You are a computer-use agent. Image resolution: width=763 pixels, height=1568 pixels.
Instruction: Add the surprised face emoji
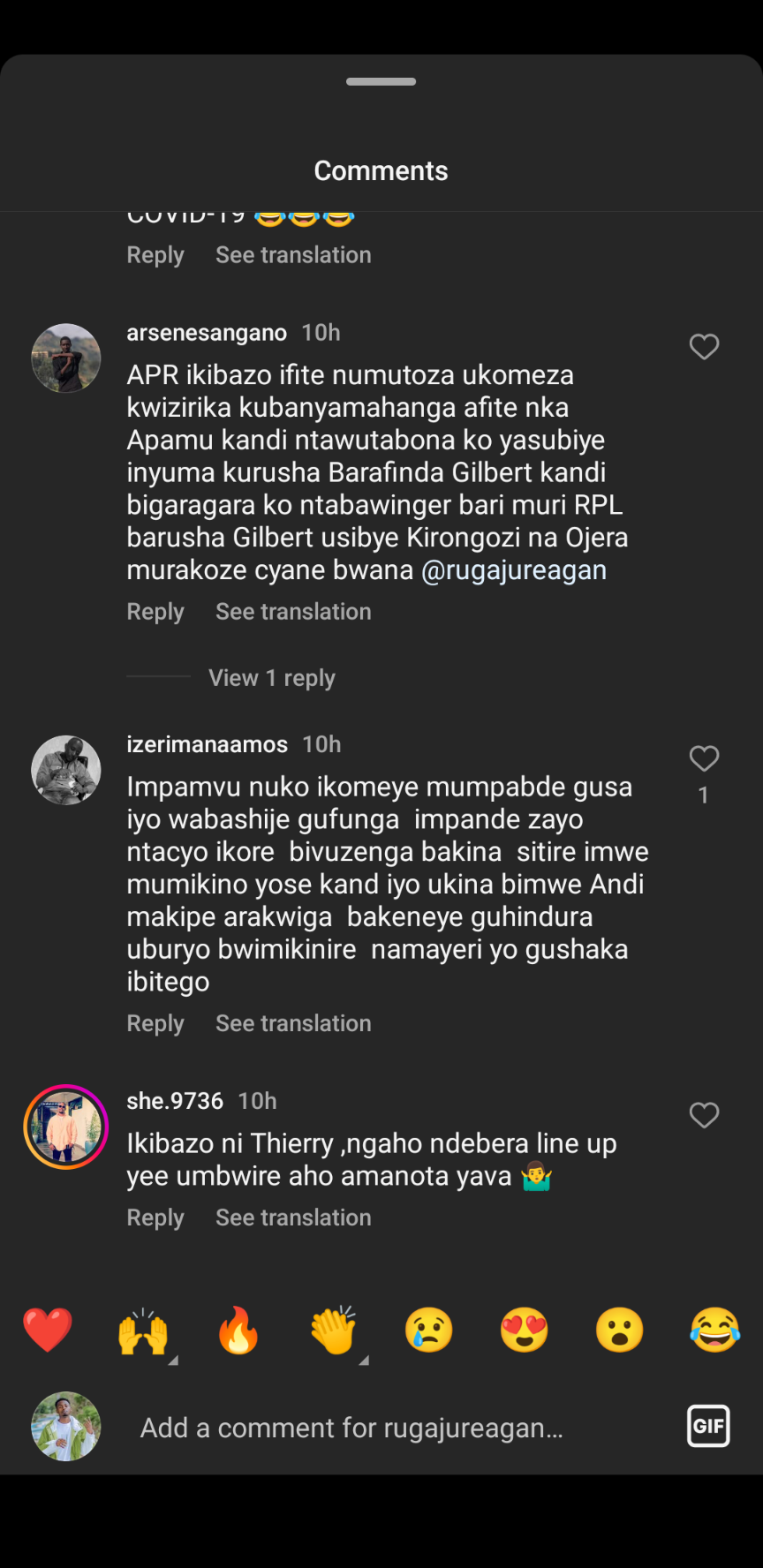click(620, 1330)
